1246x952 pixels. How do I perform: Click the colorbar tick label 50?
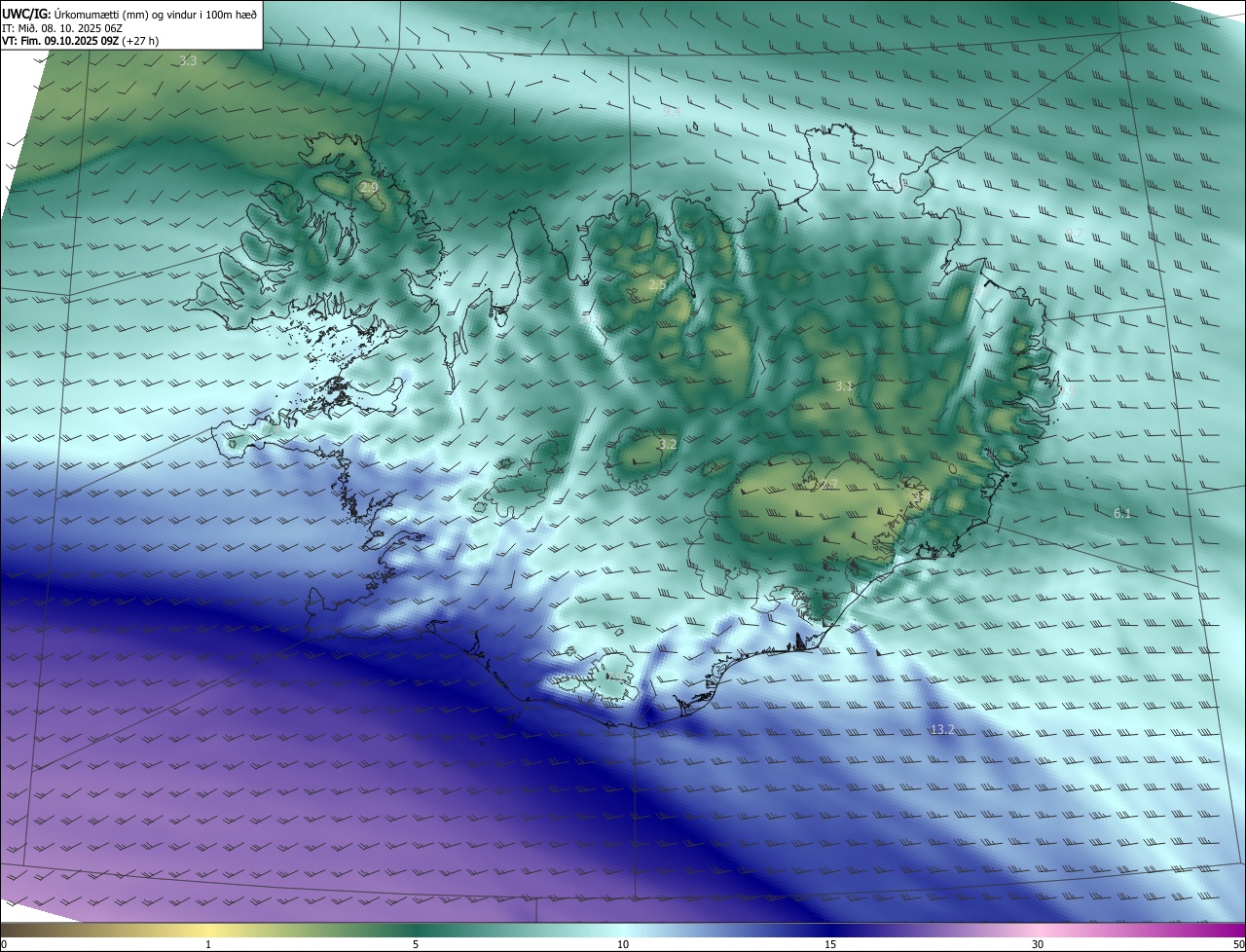pos(1237,944)
